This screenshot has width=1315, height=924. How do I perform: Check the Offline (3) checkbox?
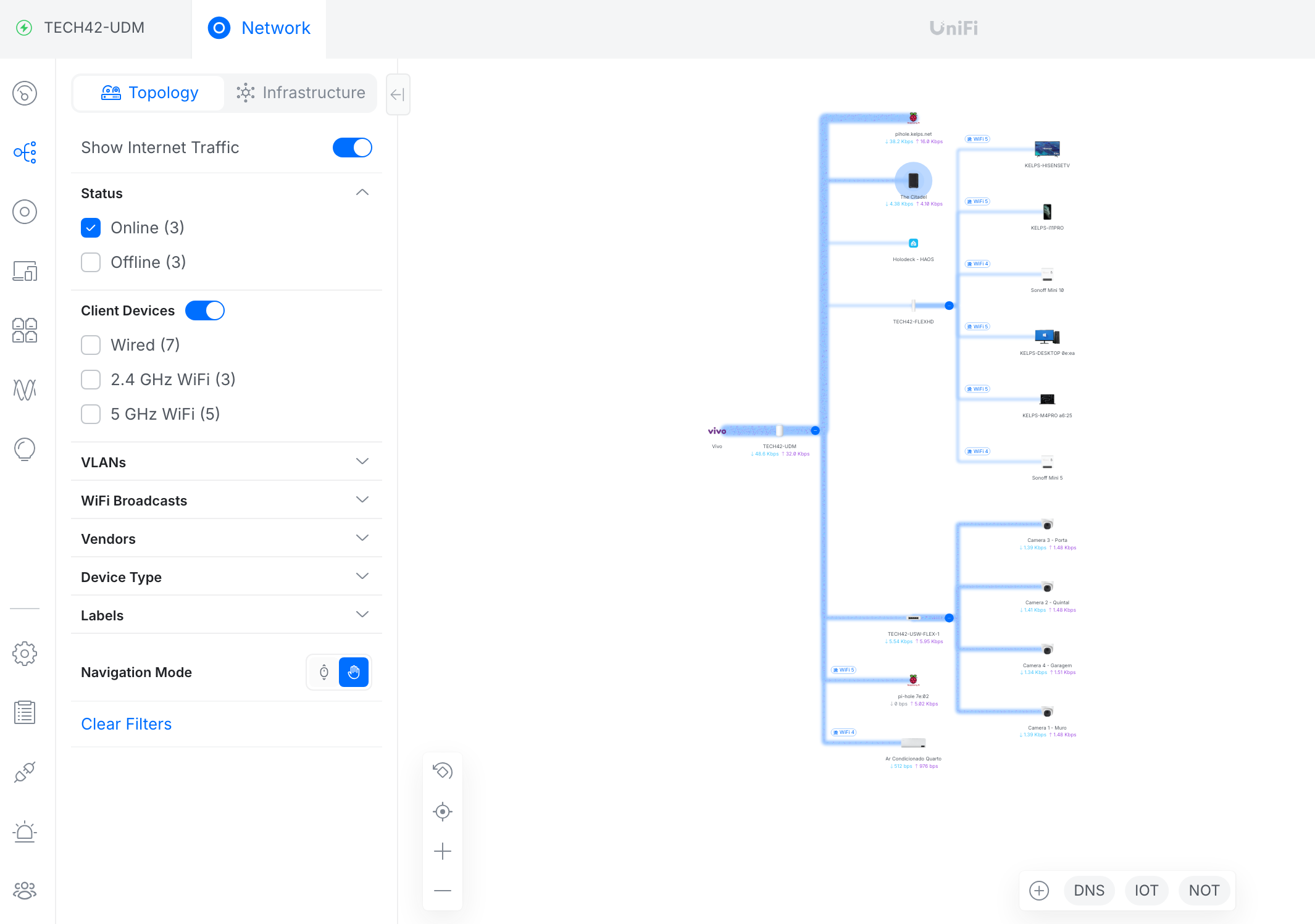(91, 262)
